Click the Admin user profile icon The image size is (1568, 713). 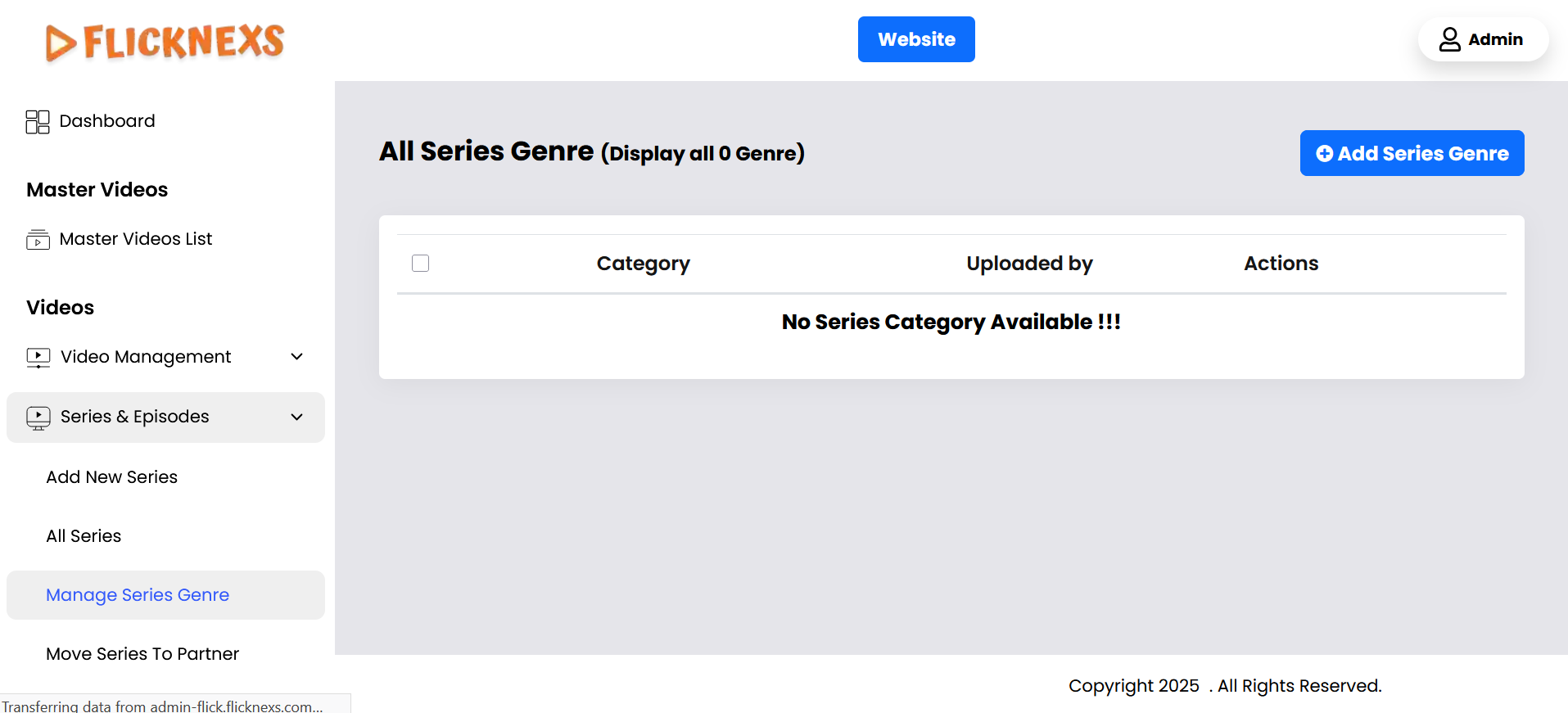(x=1449, y=39)
